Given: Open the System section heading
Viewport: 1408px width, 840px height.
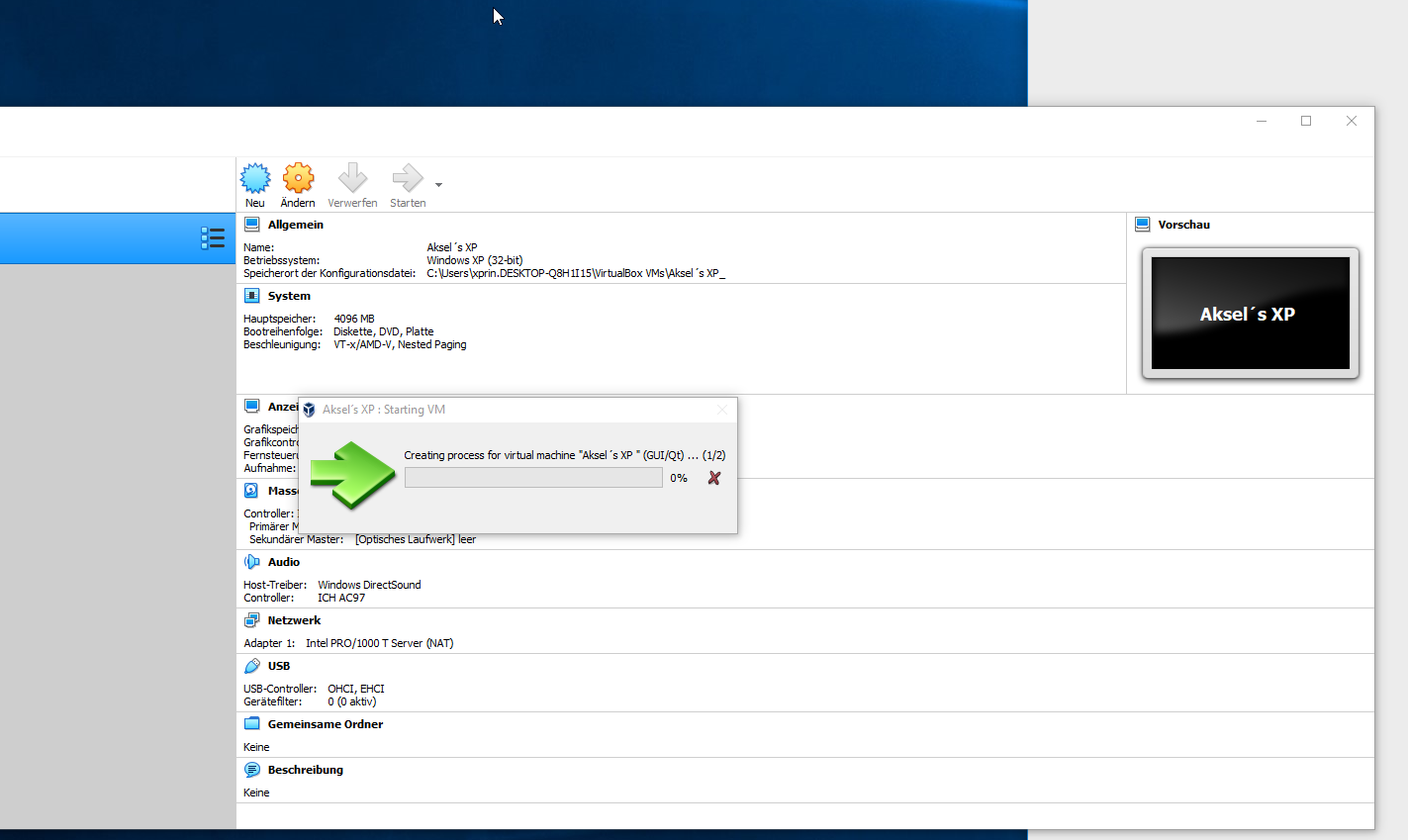Looking at the screenshot, I should pos(289,296).
